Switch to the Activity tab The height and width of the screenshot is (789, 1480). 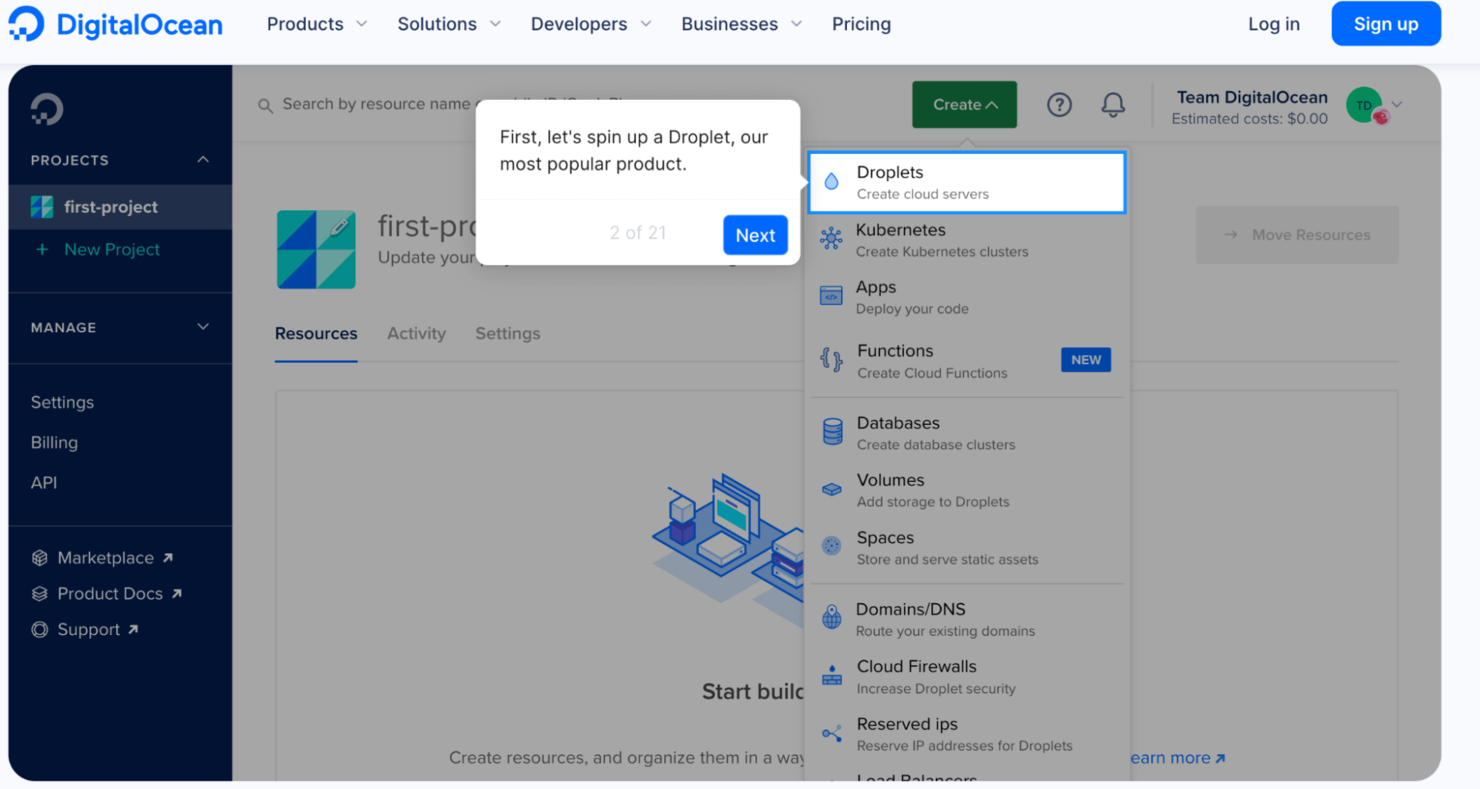click(416, 333)
